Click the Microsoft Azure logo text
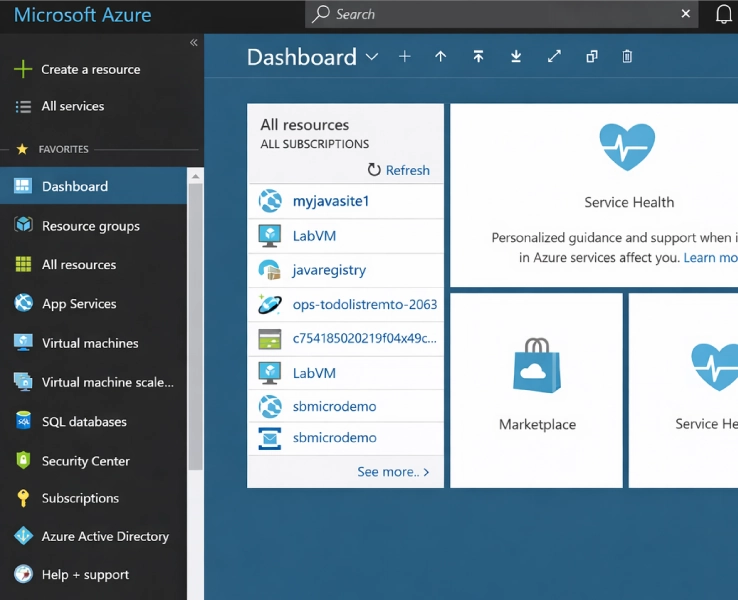The width and height of the screenshot is (738, 600). click(x=82, y=15)
